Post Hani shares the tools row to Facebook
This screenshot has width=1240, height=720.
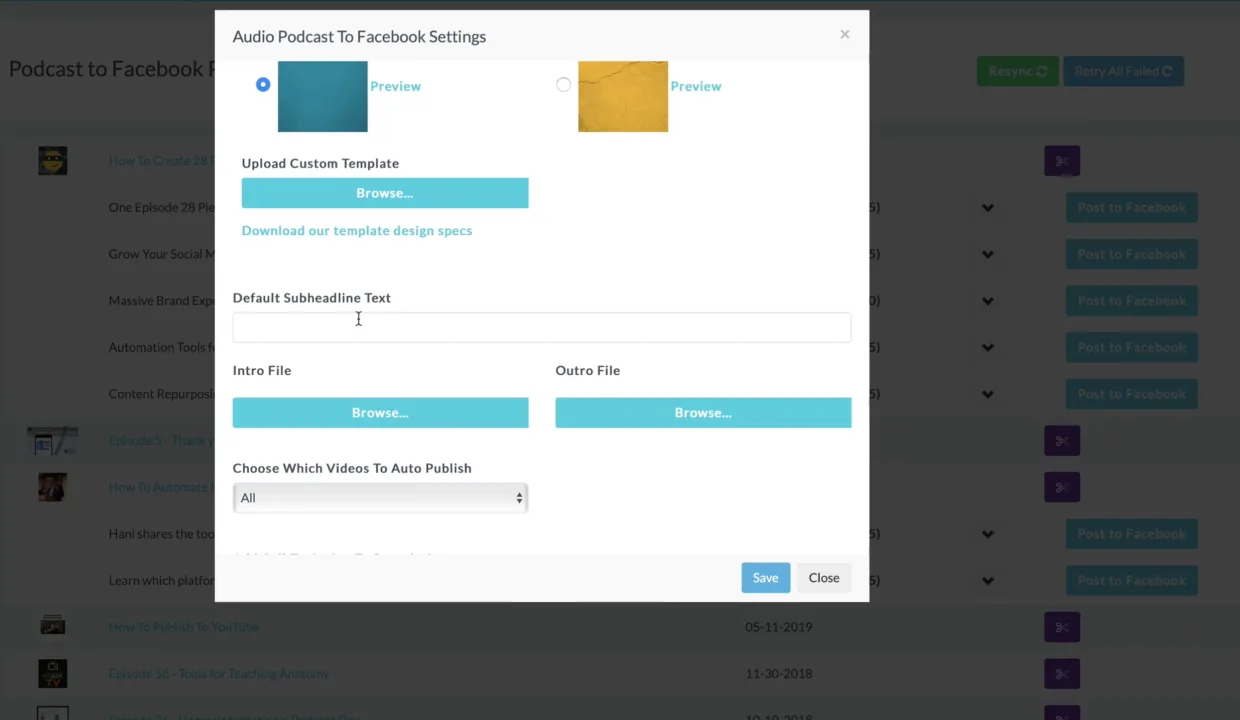[x=1131, y=534]
